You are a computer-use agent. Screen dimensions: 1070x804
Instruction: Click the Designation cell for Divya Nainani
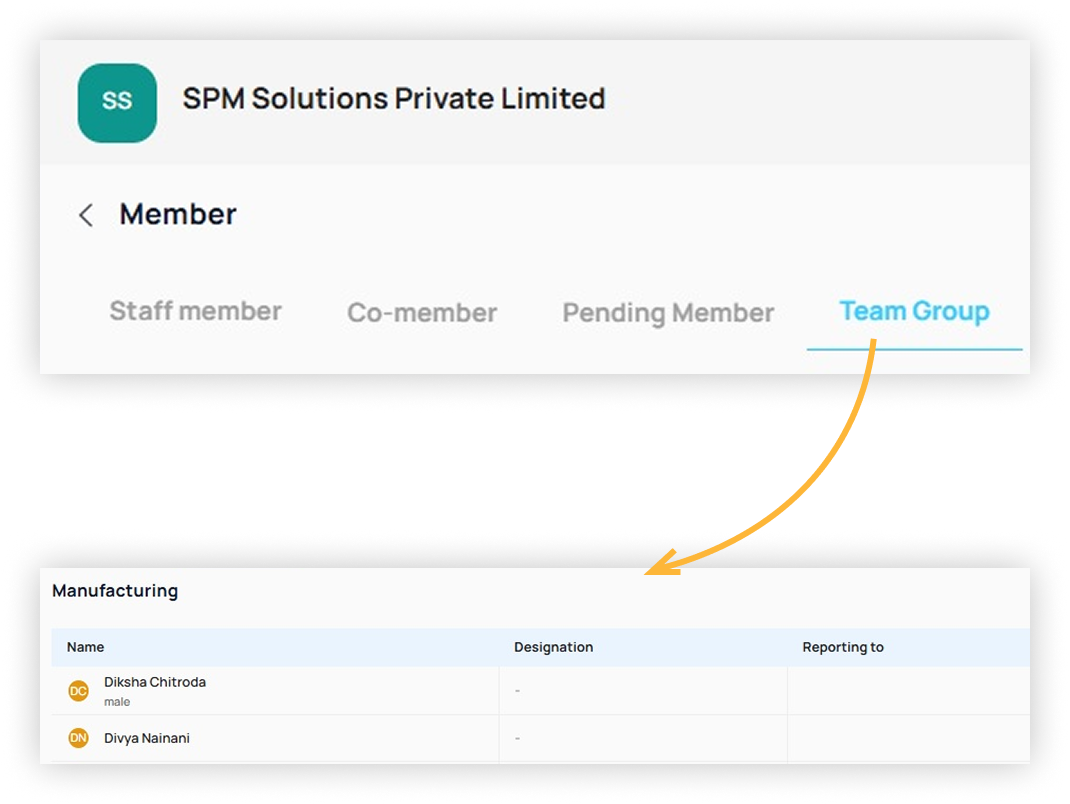pos(642,739)
